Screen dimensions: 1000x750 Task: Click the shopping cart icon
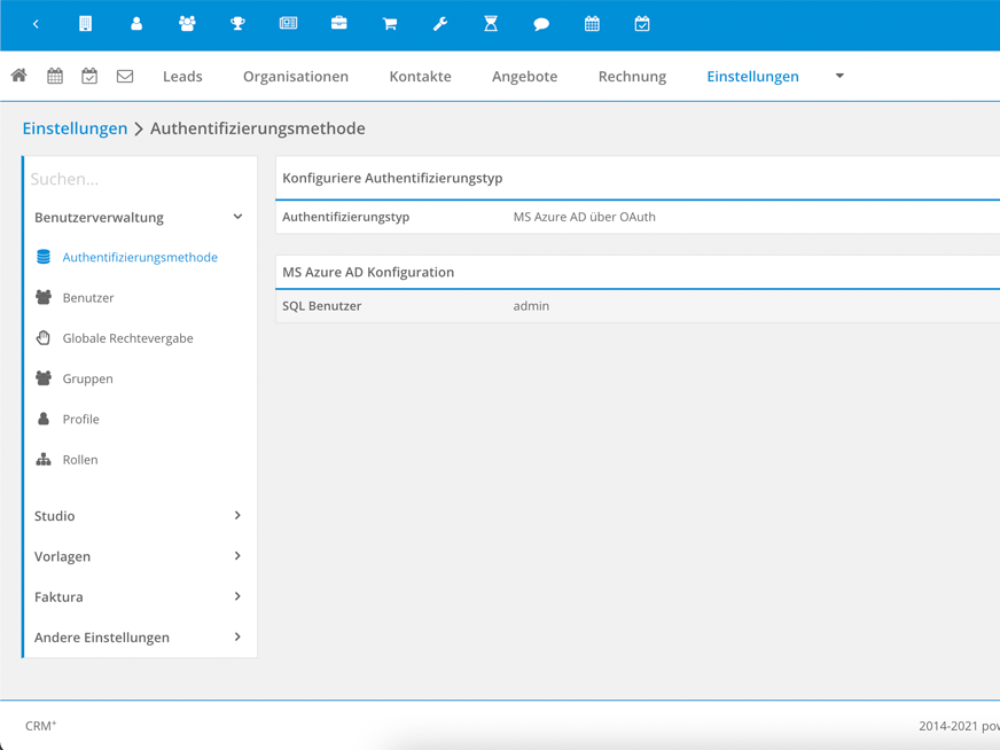point(390,24)
